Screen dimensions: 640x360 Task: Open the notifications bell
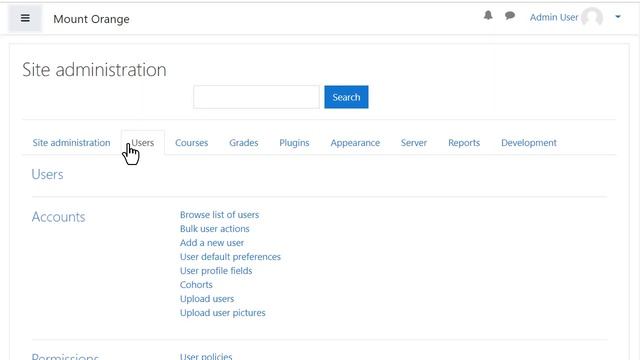pos(488,16)
